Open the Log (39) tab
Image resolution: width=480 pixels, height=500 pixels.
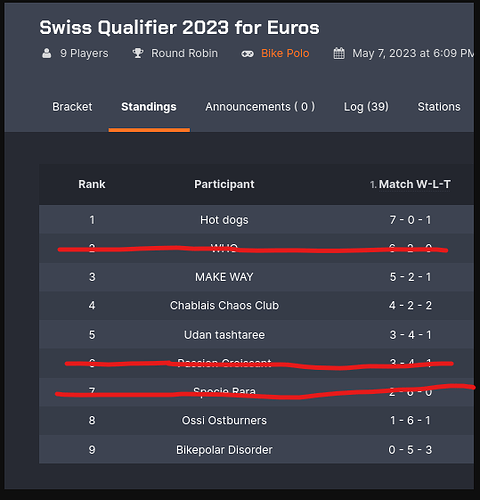pyautogui.click(x=366, y=107)
